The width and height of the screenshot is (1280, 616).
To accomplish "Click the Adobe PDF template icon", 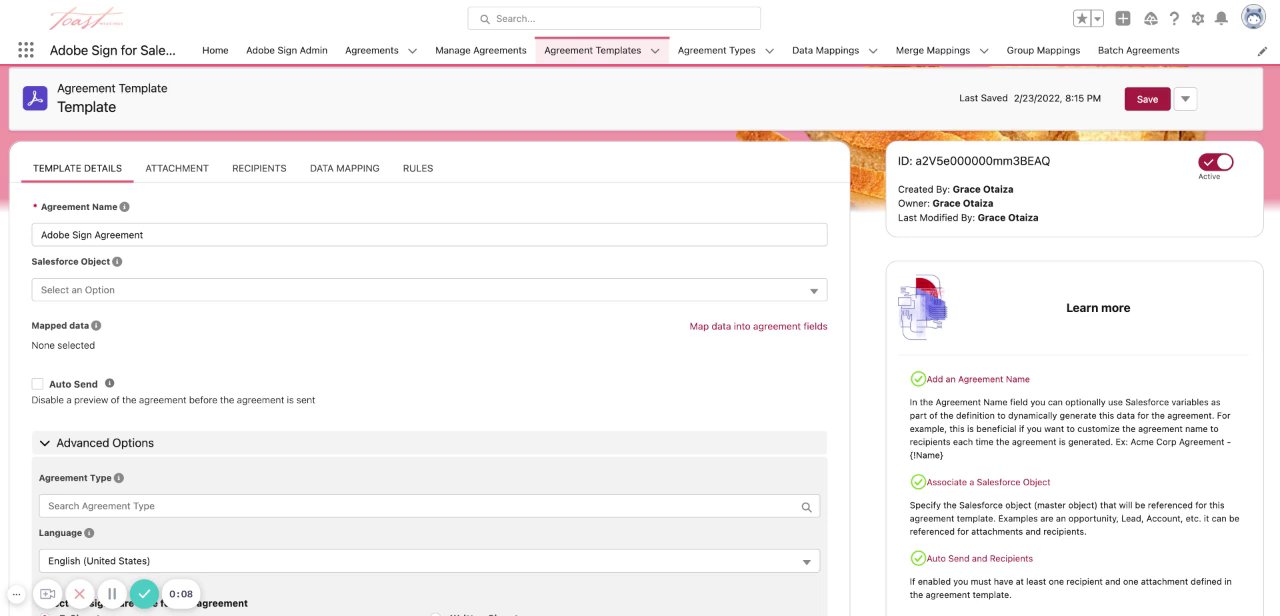I will (x=35, y=98).
